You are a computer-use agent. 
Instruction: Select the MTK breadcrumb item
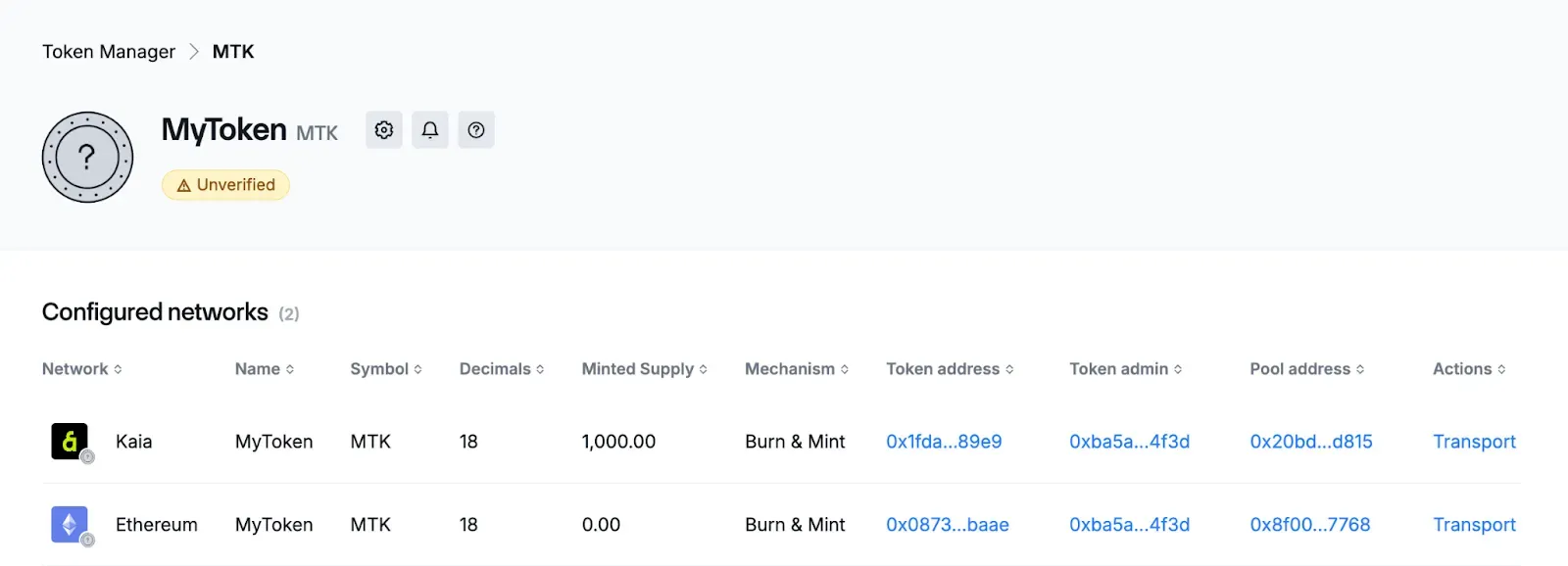click(x=233, y=52)
